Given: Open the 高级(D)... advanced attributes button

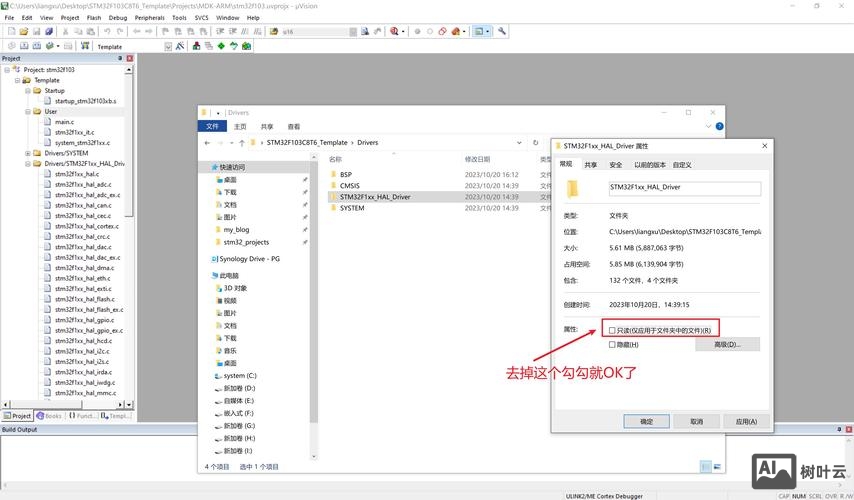Looking at the screenshot, I should [x=727, y=344].
